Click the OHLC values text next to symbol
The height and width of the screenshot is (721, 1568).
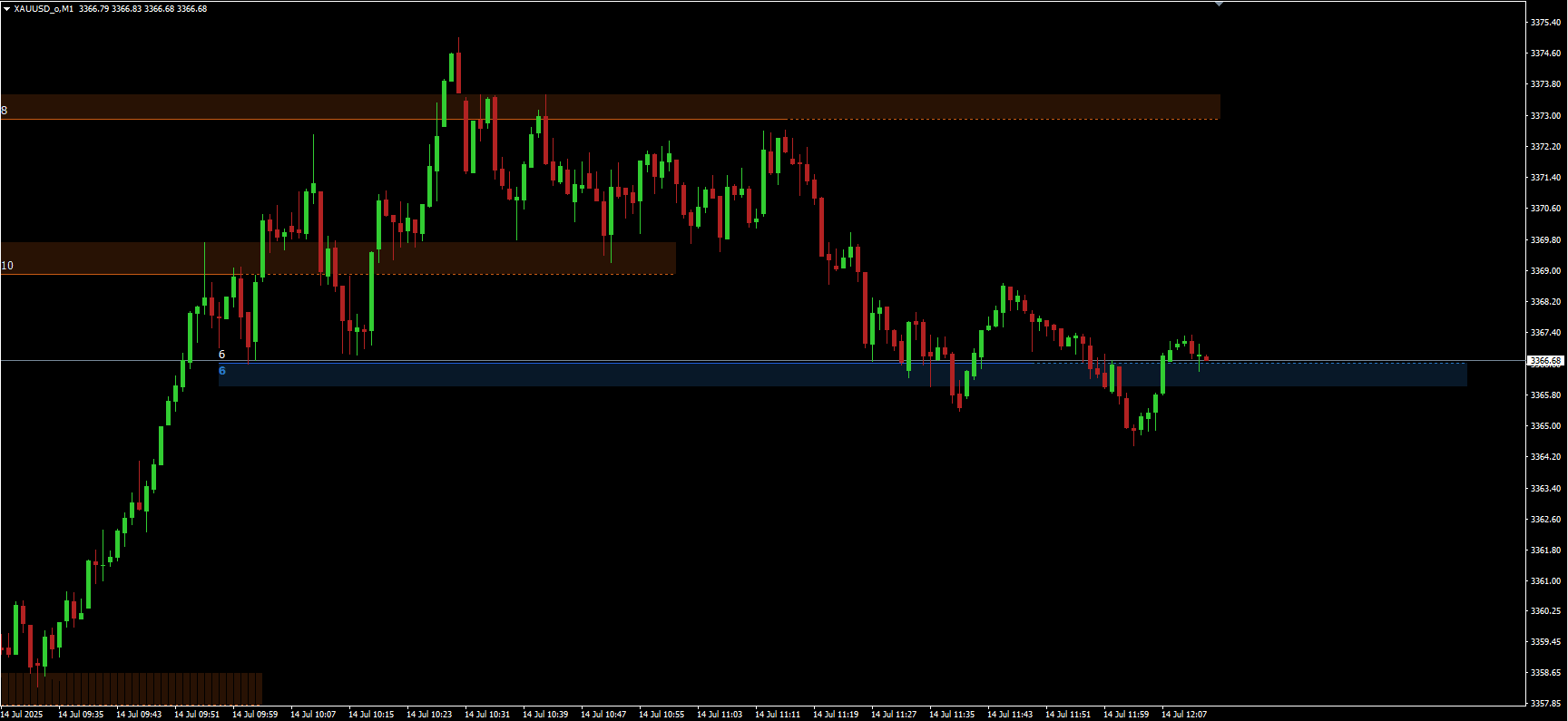[x=143, y=9]
